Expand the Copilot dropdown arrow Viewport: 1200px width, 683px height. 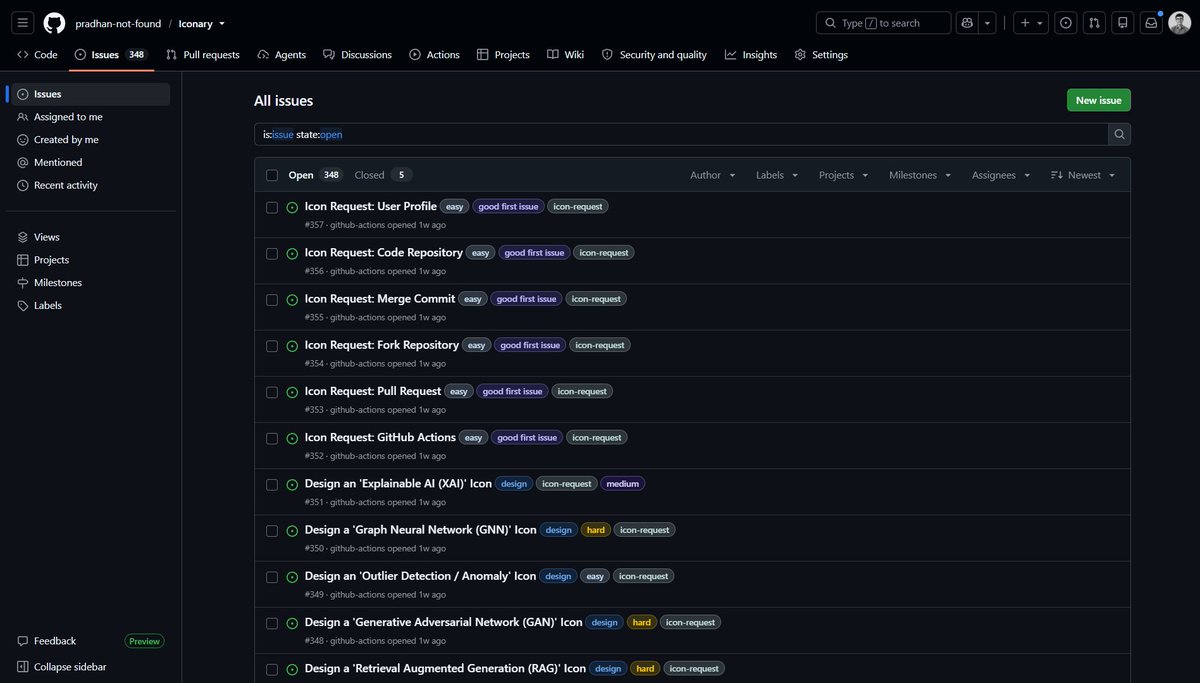point(988,23)
